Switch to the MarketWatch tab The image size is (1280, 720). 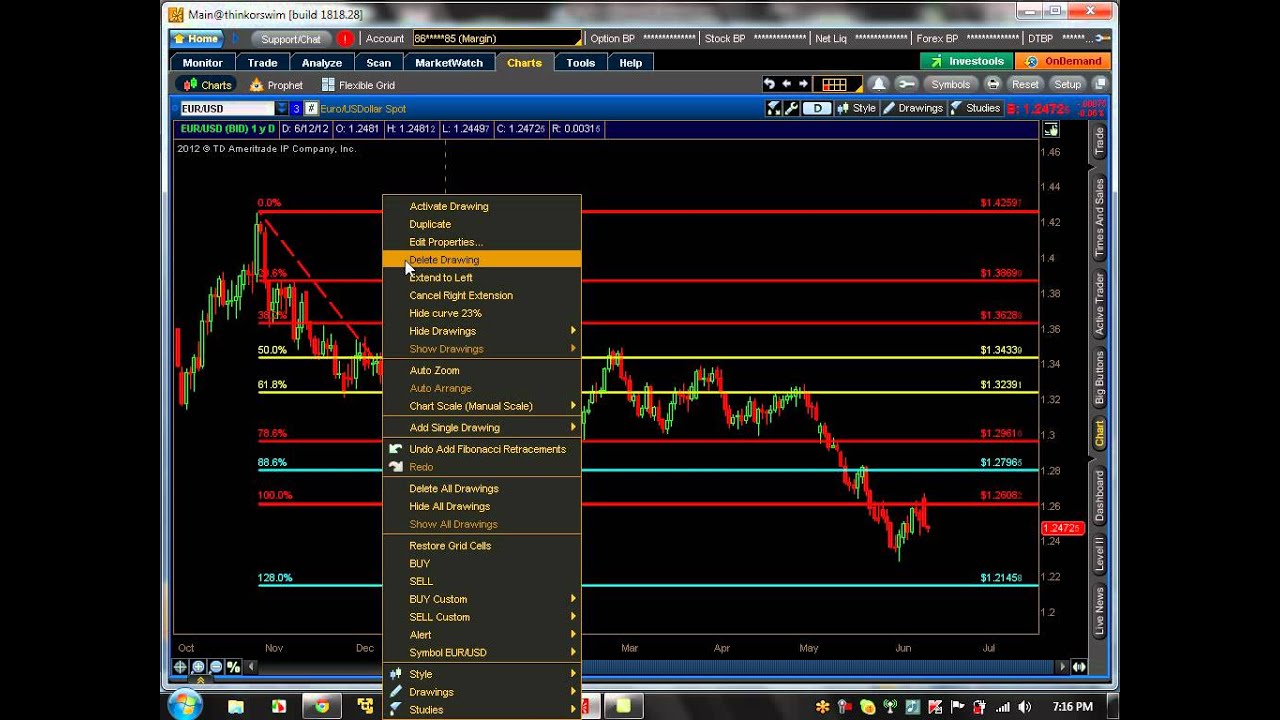tap(449, 62)
